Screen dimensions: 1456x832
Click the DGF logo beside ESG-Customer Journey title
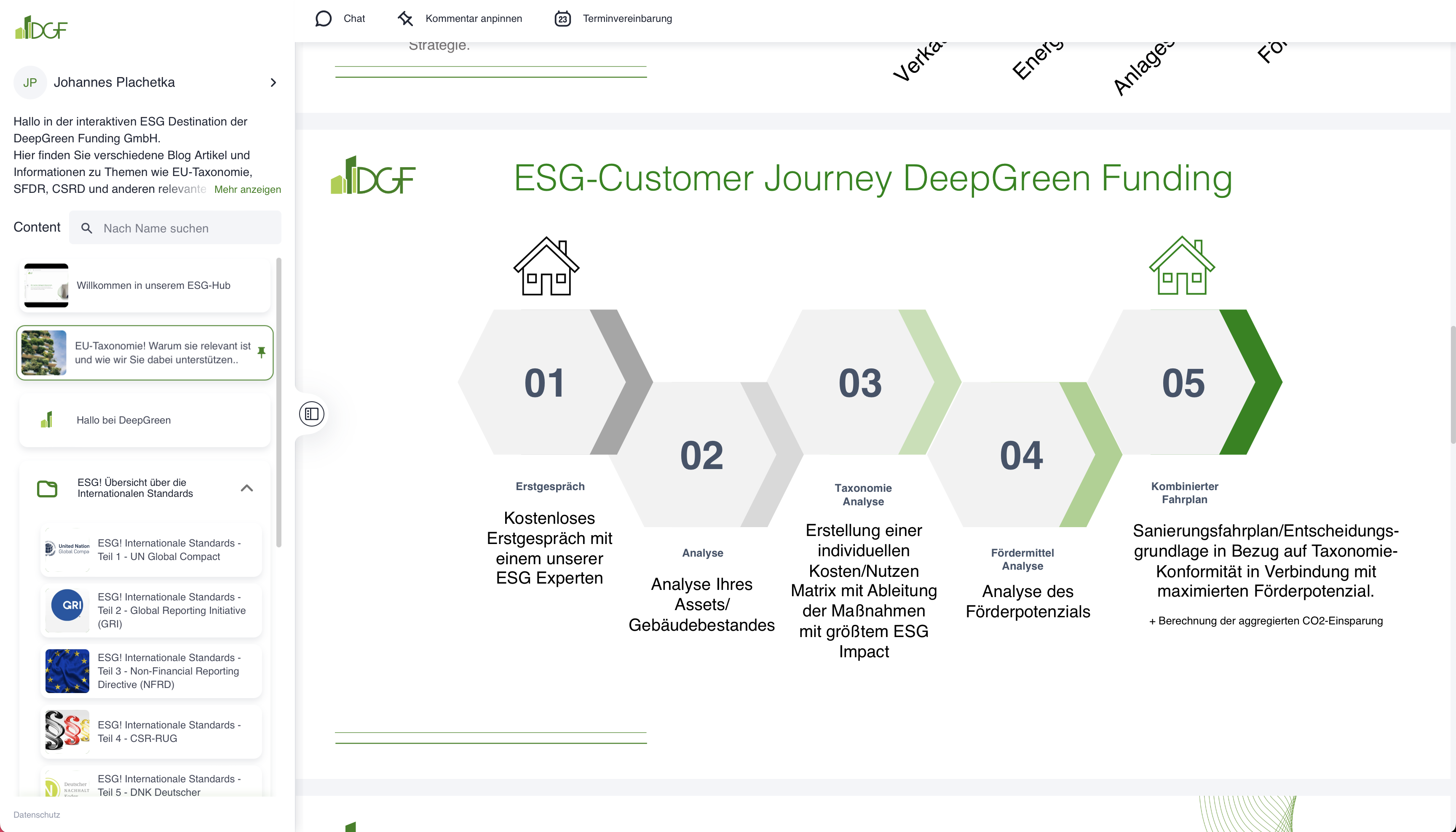click(373, 176)
